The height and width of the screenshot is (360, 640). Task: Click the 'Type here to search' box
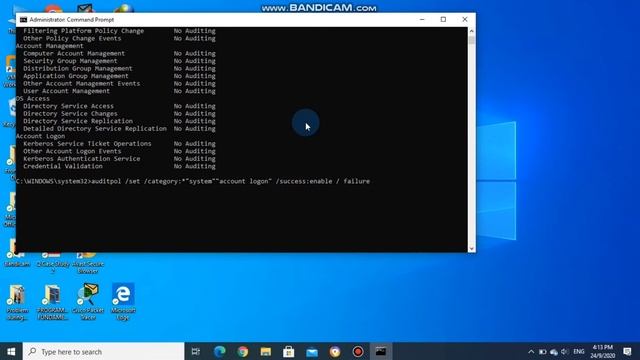[104, 351]
